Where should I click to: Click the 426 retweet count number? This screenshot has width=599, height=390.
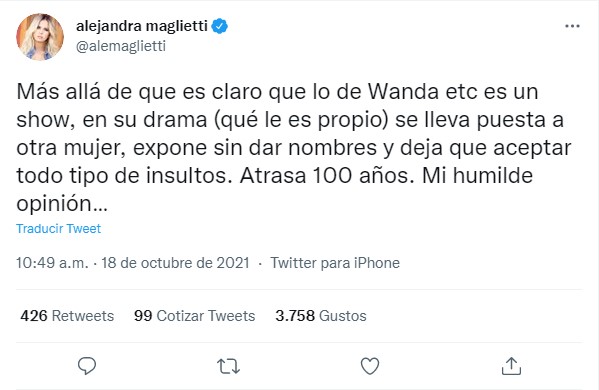[34, 316]
